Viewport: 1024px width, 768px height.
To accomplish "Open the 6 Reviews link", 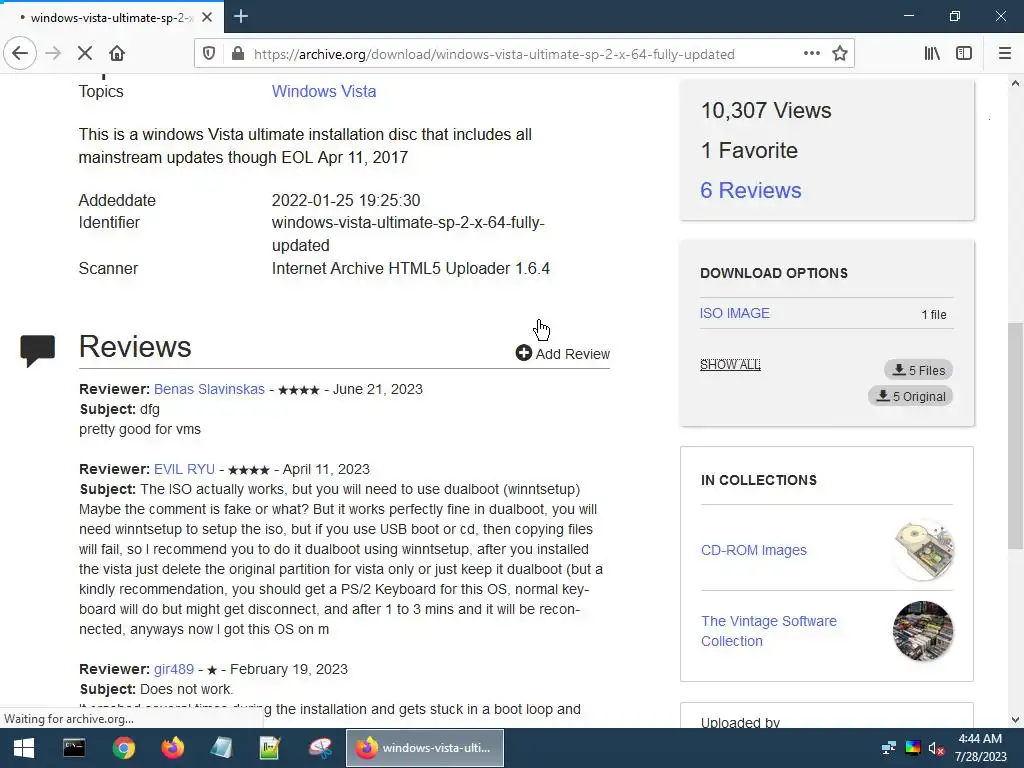I will point(750,190).
